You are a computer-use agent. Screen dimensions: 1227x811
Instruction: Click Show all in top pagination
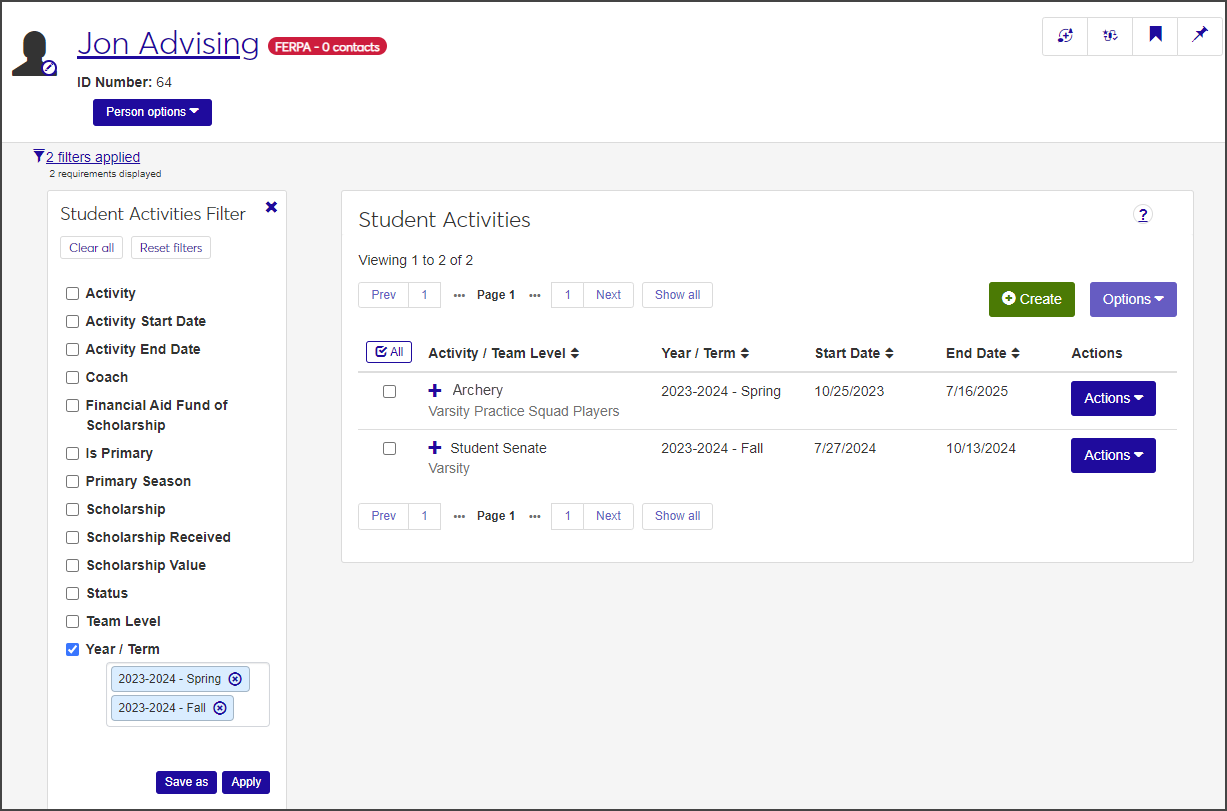677,295
